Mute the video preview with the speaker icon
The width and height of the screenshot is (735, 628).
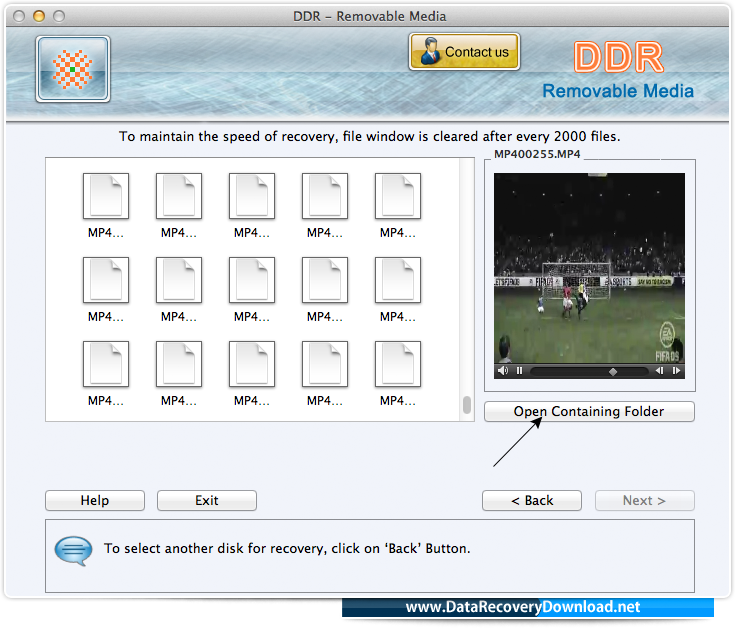coord(503,371)
